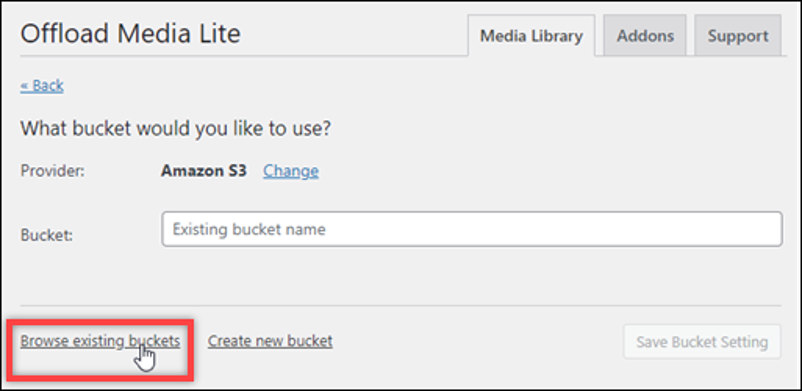Click the Bucket: label
802x391 pixels.
[47, 235]
